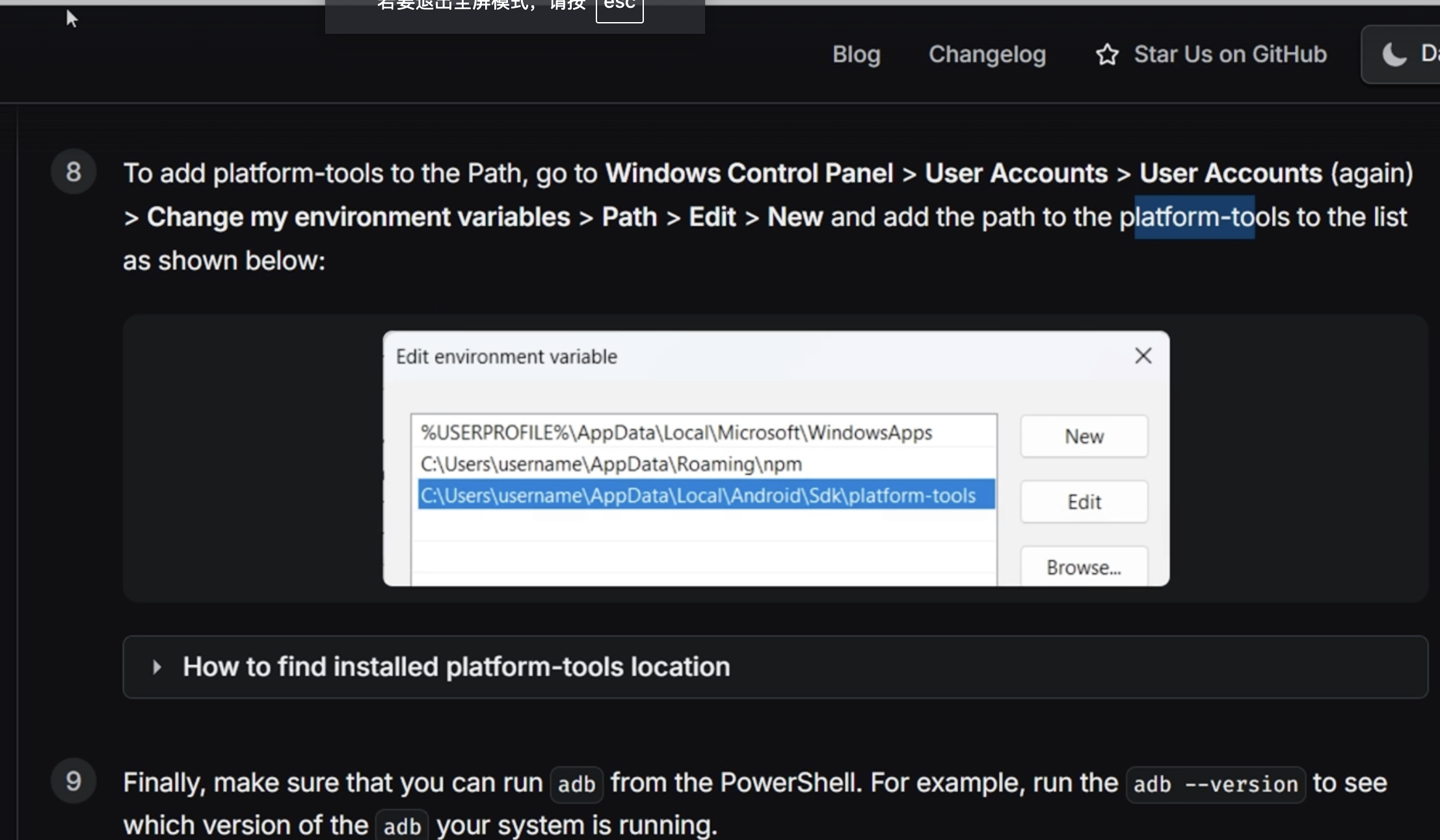Image resolution: width=1440 pixels, height=840 pixels.
Task: Expand the platform-tools location disclosure triangle
Action: pyautogui.click(x=157, y=667)
